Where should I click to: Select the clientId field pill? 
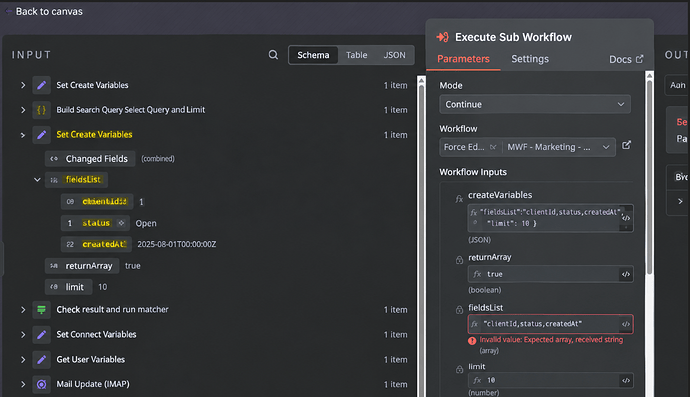point(97,202)
